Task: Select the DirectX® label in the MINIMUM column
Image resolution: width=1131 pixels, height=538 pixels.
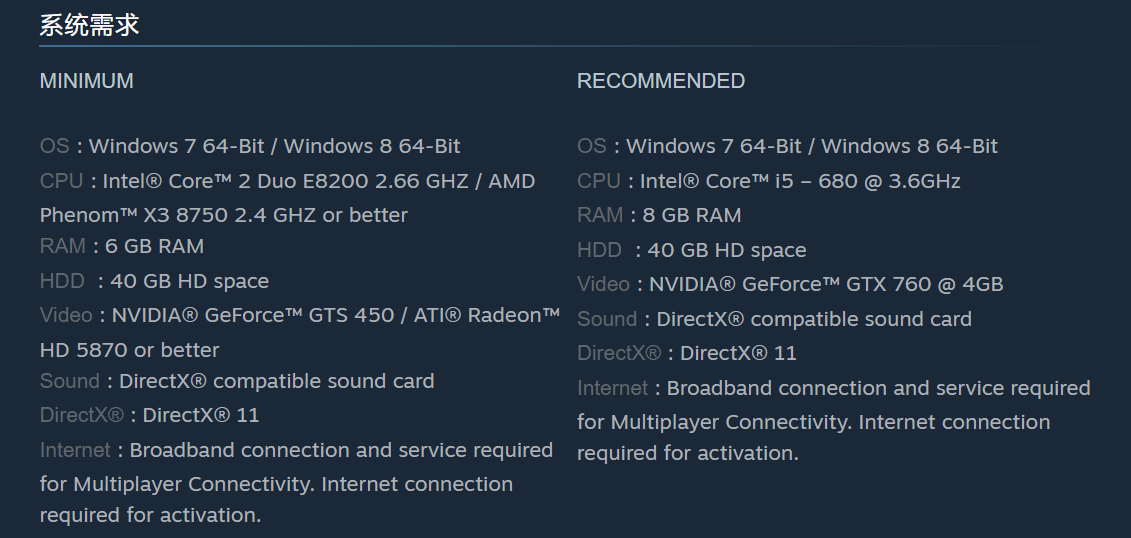Action: tap(81, 415)
